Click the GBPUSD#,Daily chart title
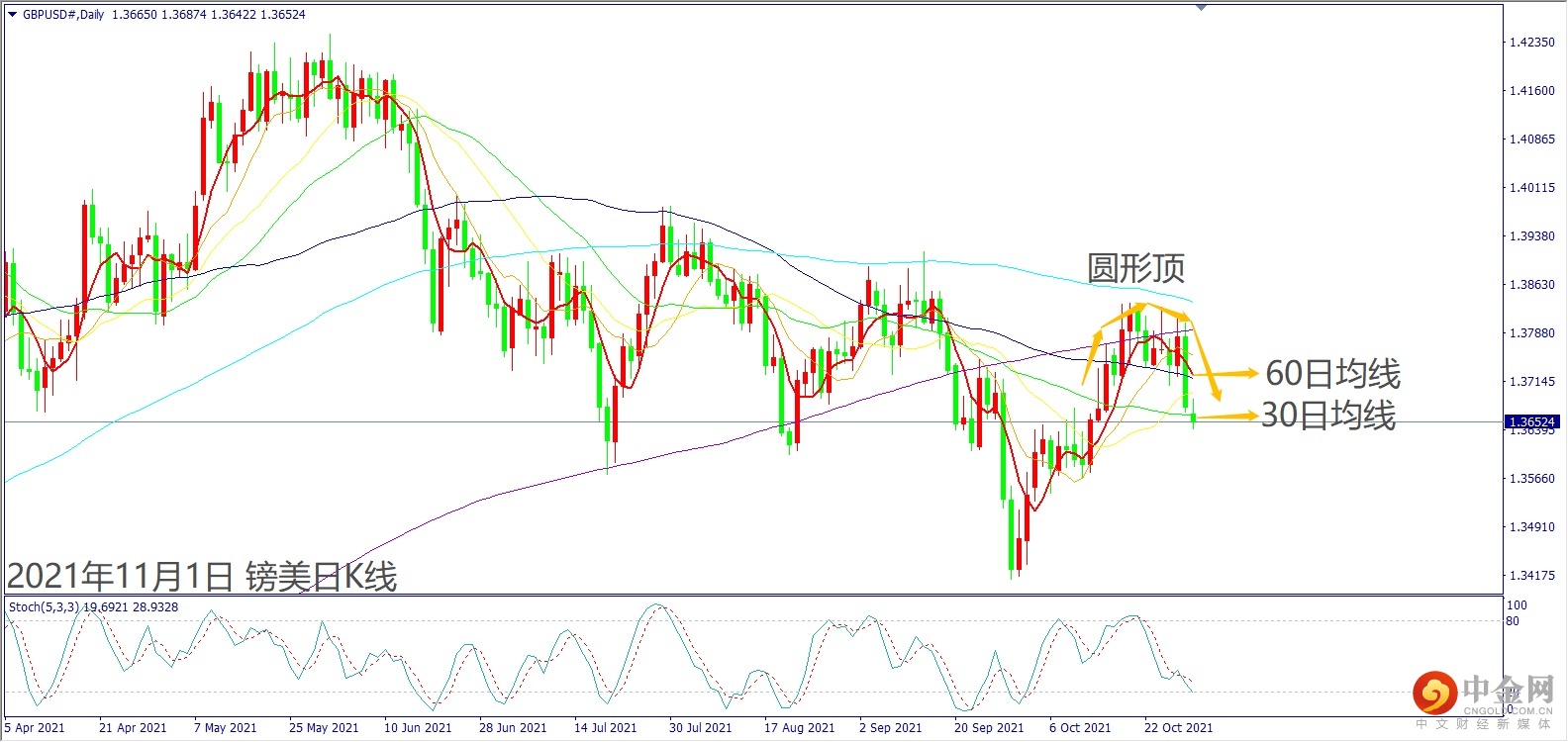The height and width of the screenshot is (742, 1568). click(63, 15)
